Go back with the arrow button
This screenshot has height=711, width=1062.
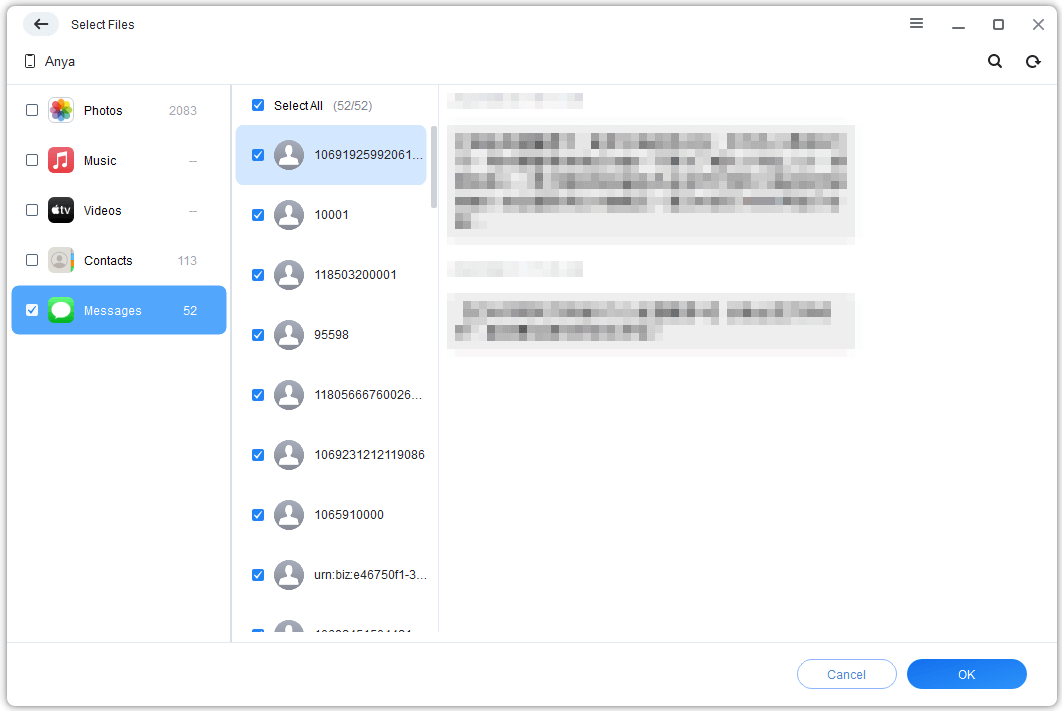41,24
